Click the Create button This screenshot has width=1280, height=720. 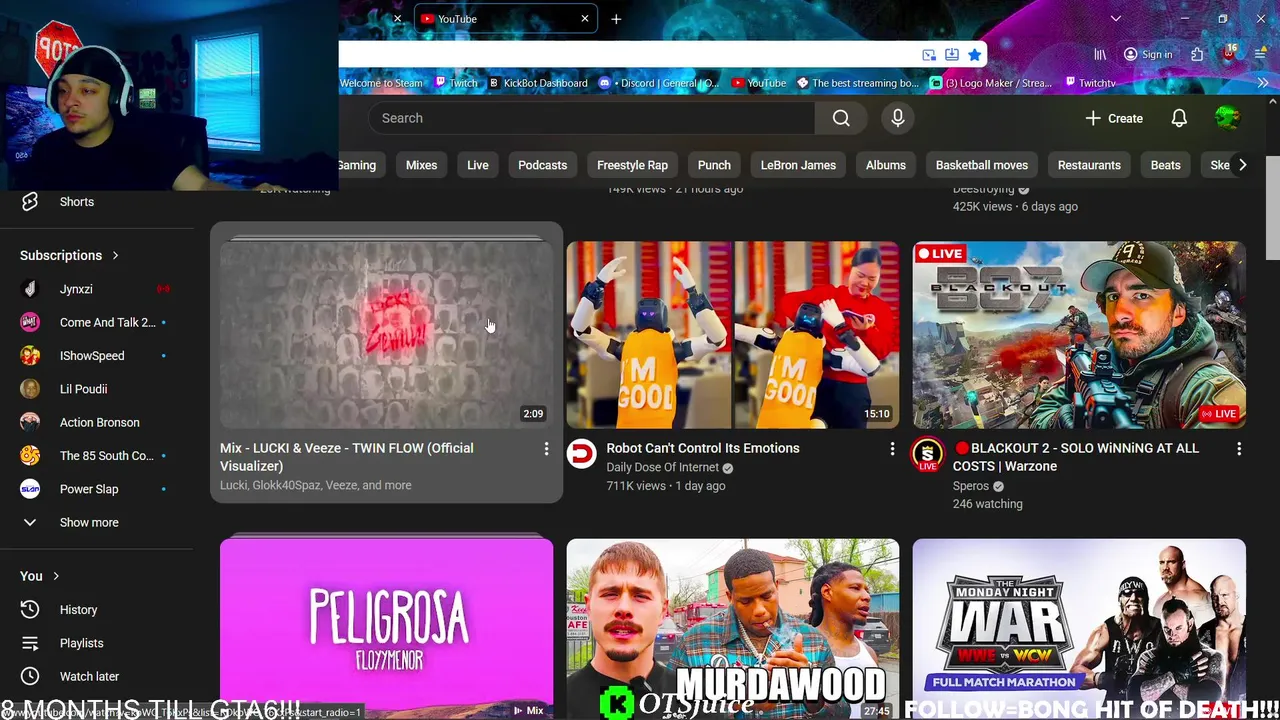(x=1114, y=118)
